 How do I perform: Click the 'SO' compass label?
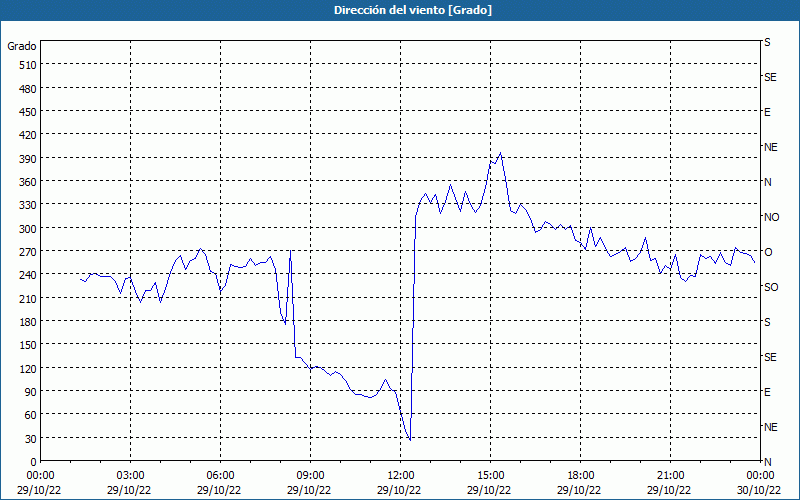[771, 288]
